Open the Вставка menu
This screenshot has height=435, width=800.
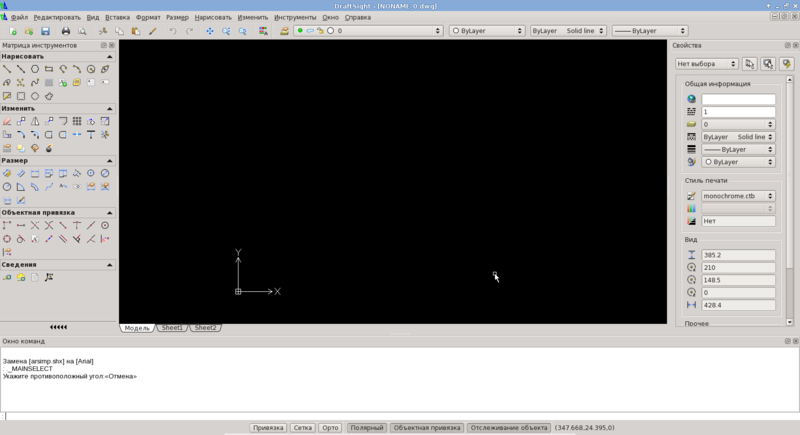click(117, 17)
